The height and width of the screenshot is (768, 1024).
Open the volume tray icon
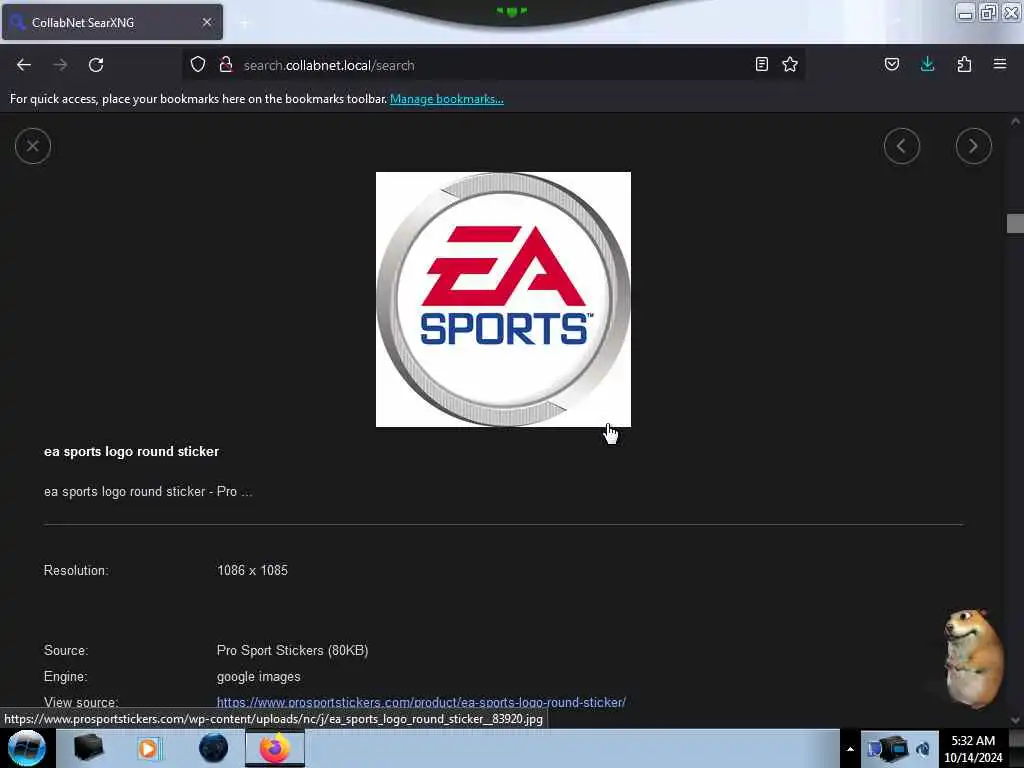click(923, 749)
